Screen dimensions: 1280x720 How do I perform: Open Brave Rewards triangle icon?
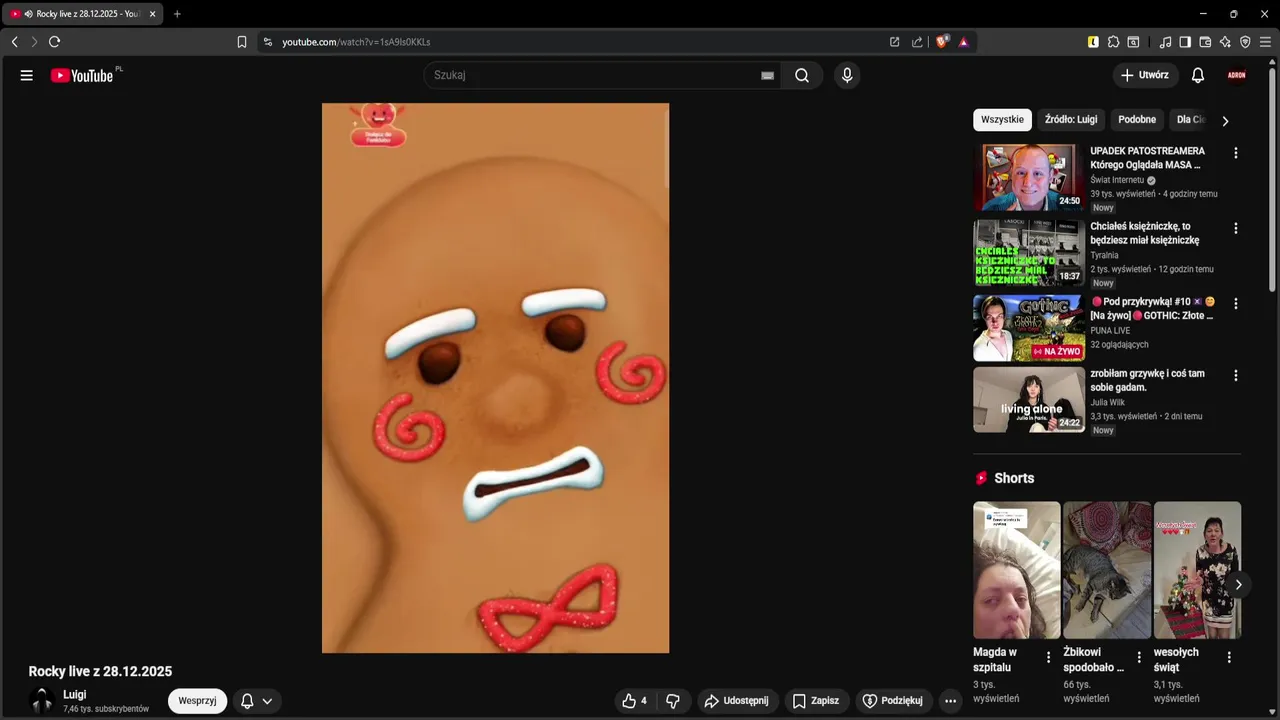point(964,42)
